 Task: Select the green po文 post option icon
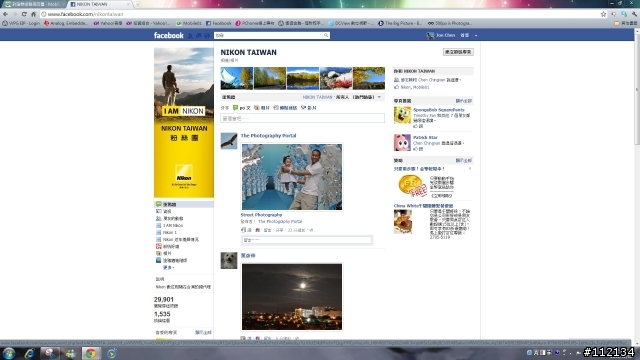click(236, 108)
